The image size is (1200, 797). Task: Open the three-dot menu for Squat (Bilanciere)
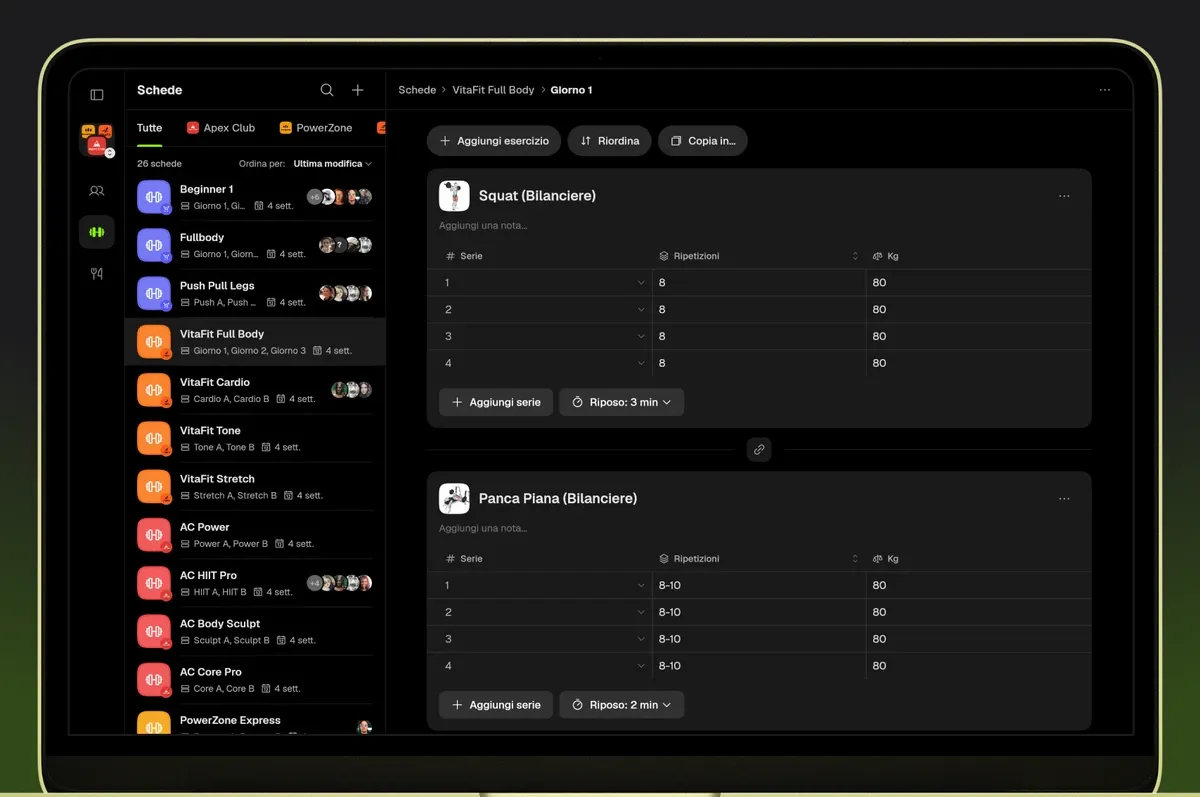1064,196
